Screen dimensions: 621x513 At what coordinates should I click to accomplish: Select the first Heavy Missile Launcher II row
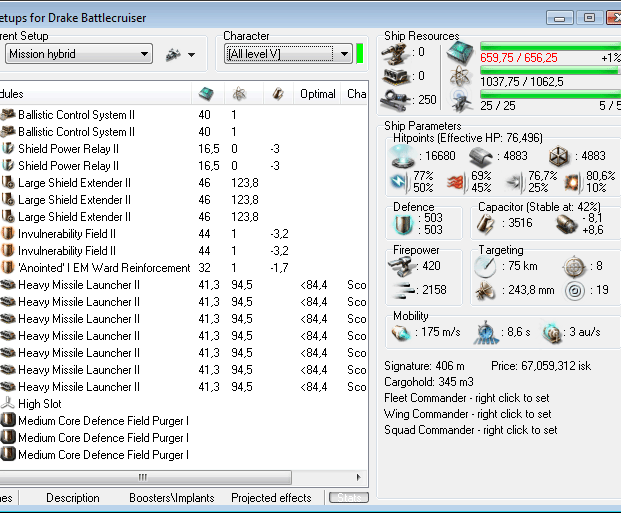point(184,285)
